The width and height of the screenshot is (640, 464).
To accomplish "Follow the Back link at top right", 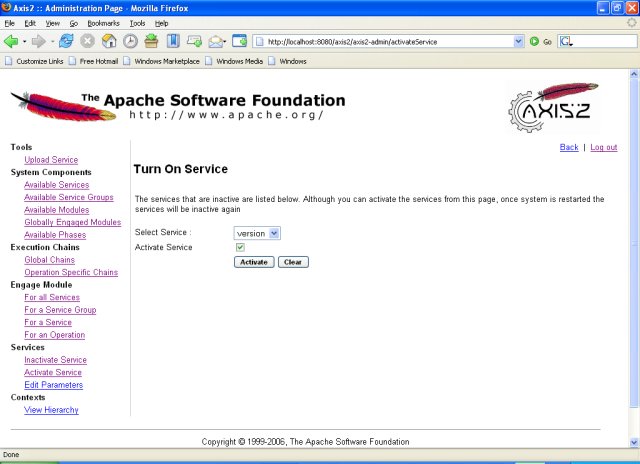I will [569, 147].
